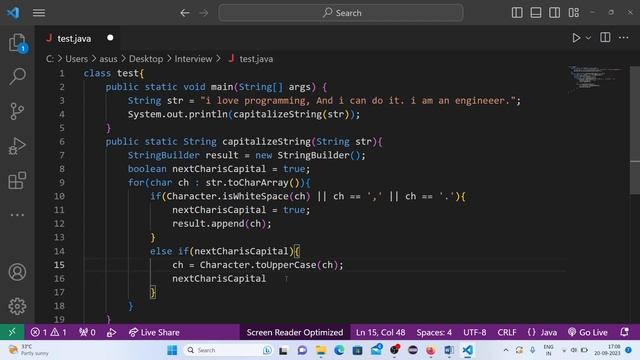Image resolution: width=640 pixels, height=360 pixels.
Task: Click 'nextCharisCapital' on line 16
Action: tap(219, 278)
